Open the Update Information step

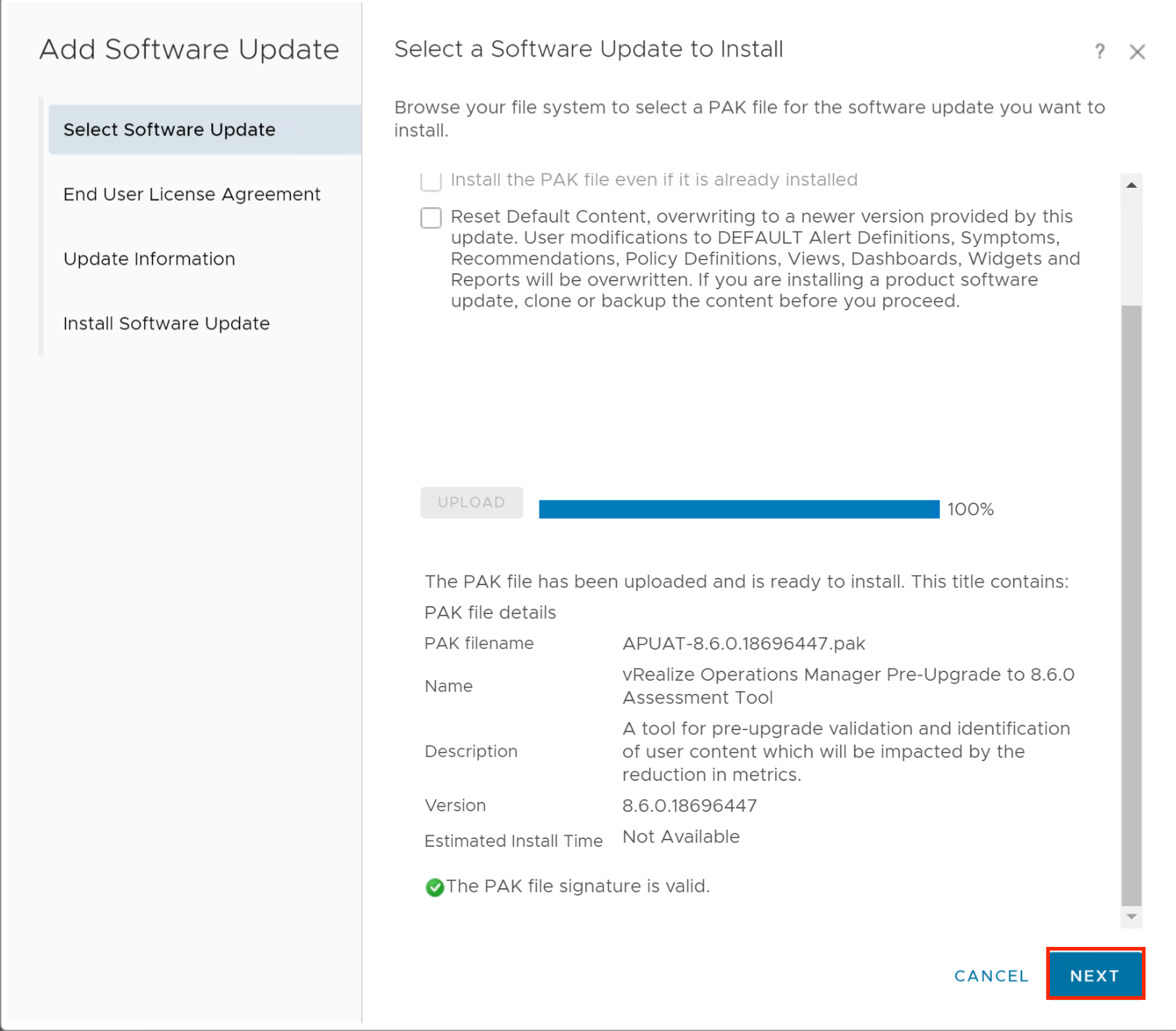[x=149, y=259]
